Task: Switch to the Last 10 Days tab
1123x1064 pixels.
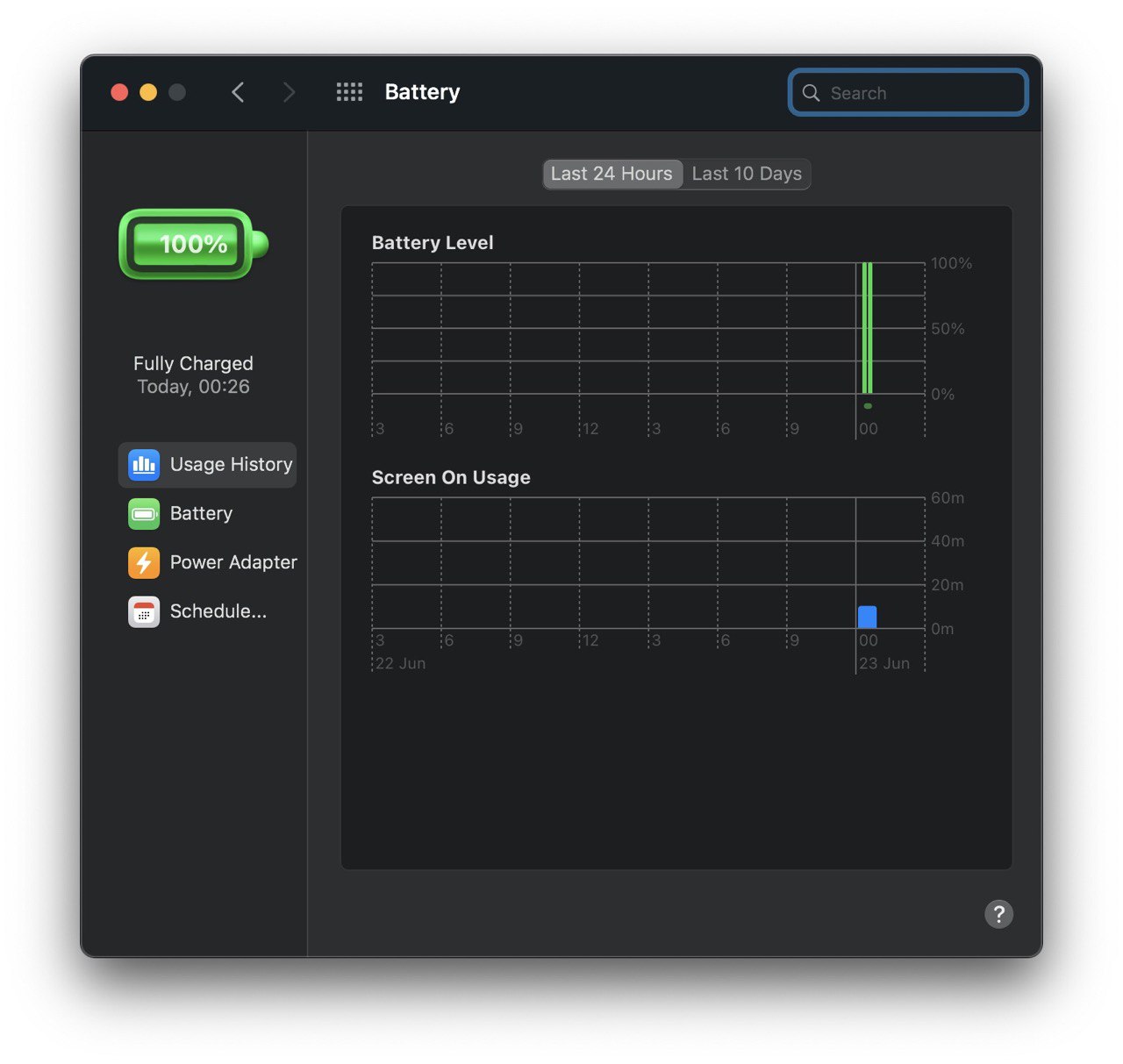Action: click(747, 174)
